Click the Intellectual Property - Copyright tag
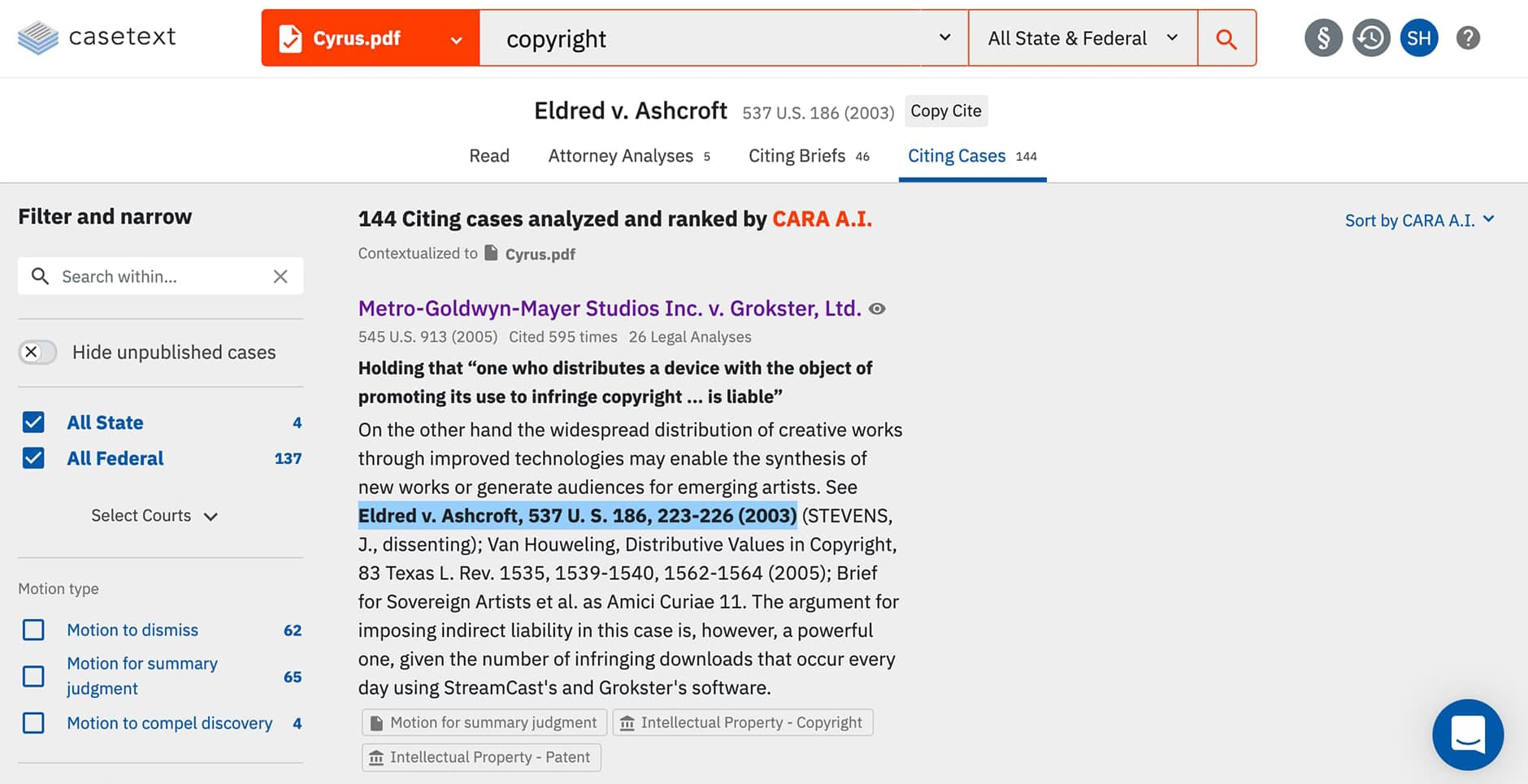The image size is (1528, 784). tap(743, 722)
